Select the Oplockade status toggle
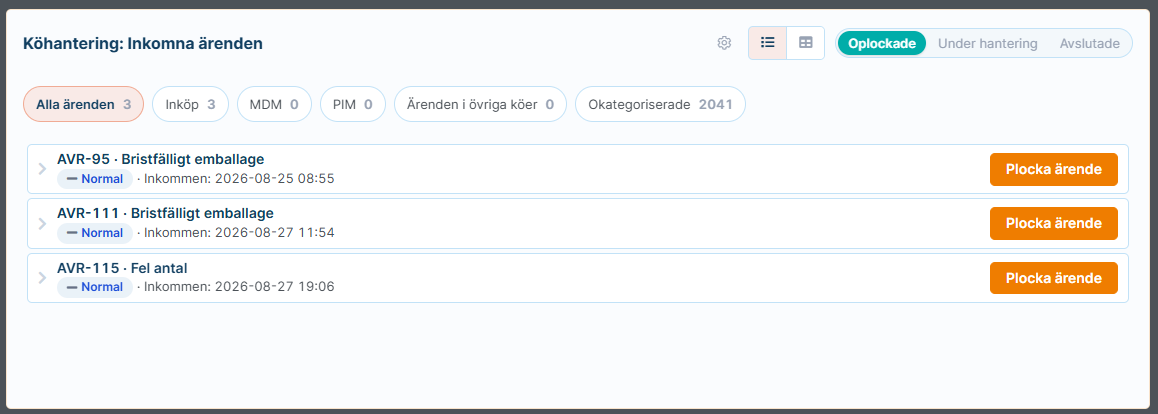1158x414 pixels. 882,44
